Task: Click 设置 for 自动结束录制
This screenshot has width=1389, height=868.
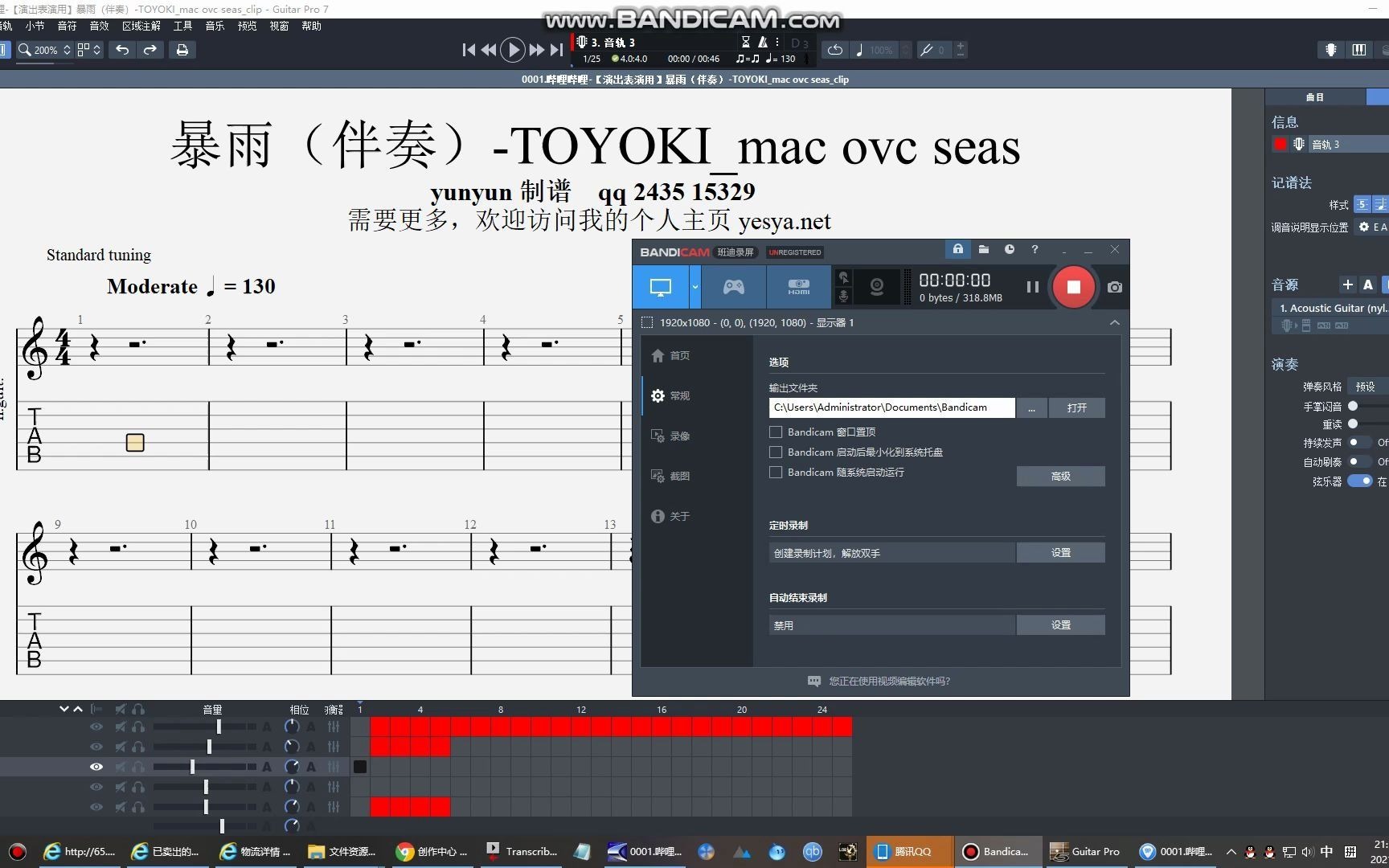Action: coord(1060,624)
